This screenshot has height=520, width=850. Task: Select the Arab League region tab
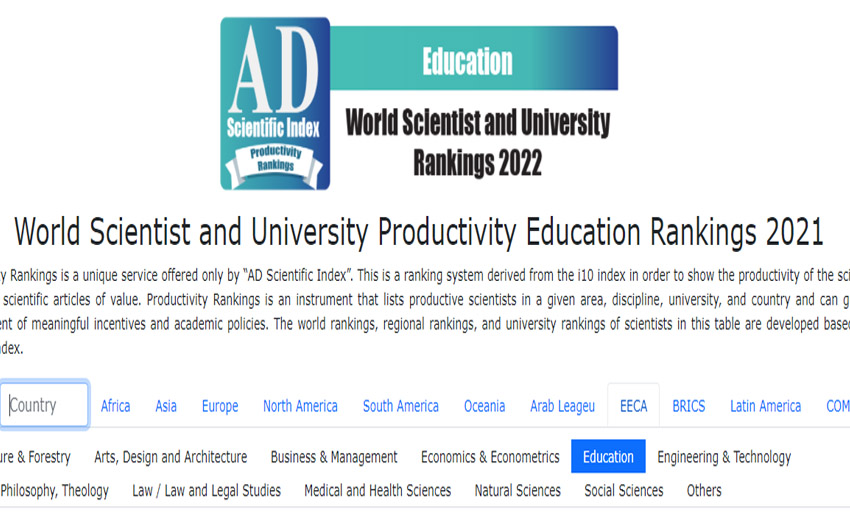[x=562, y=406]
